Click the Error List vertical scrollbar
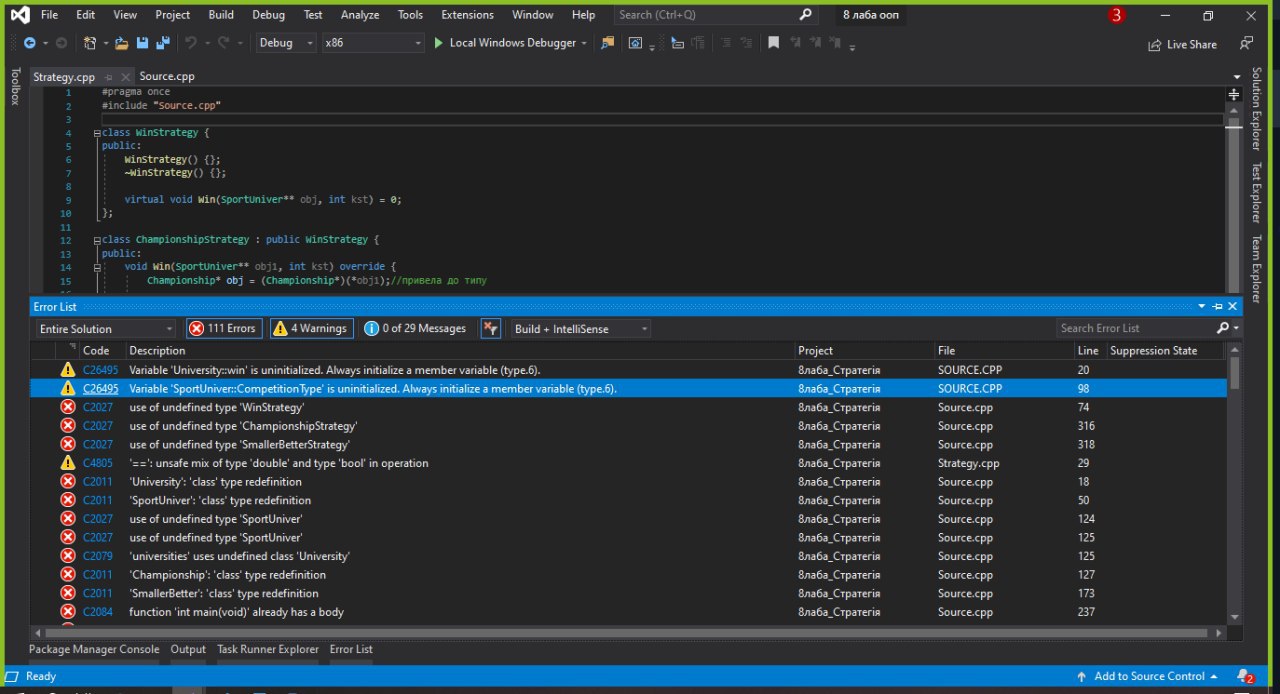 (x=1234, y=490)
